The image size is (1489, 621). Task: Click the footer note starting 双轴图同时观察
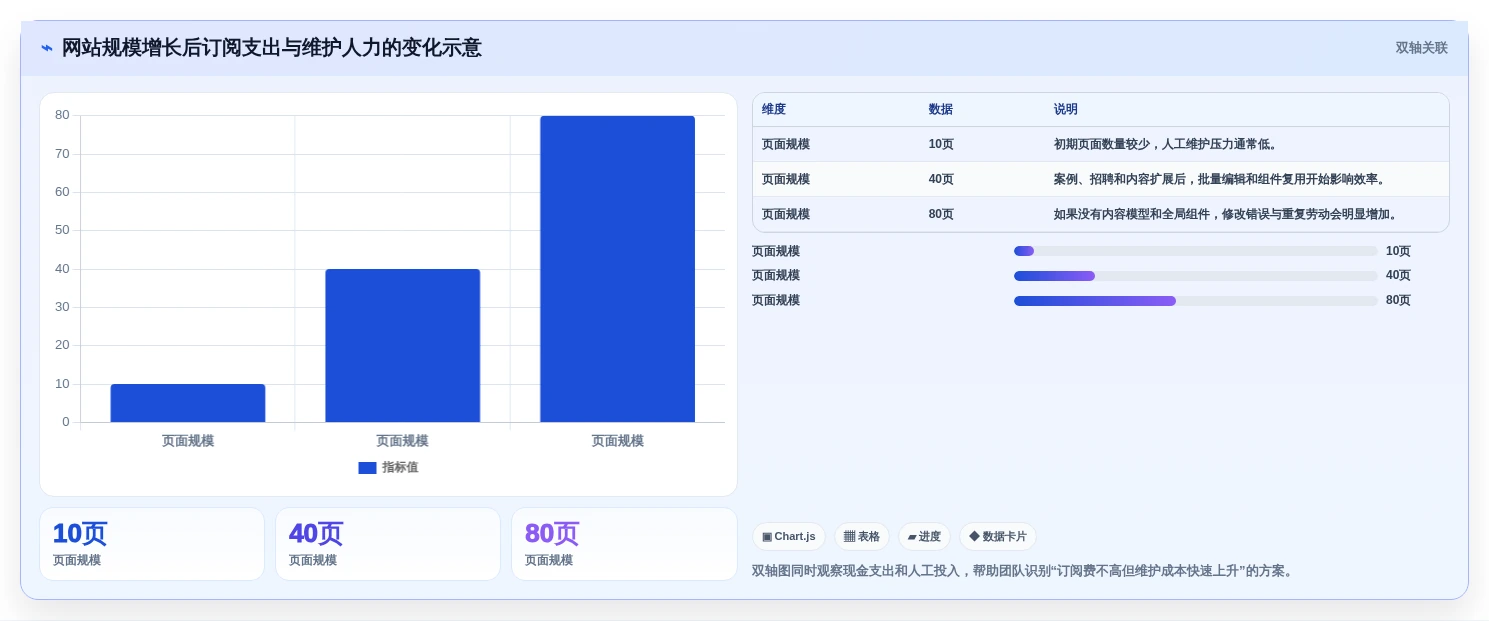[1024, 571]
